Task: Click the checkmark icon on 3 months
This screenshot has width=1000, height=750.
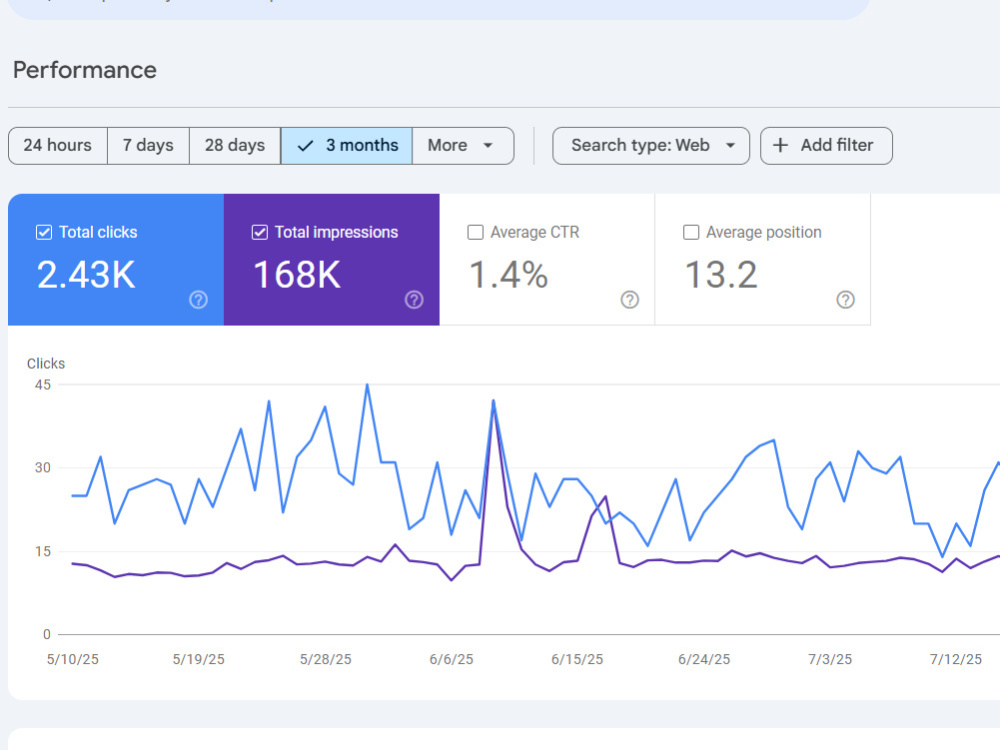Action: tap(305, 146)
